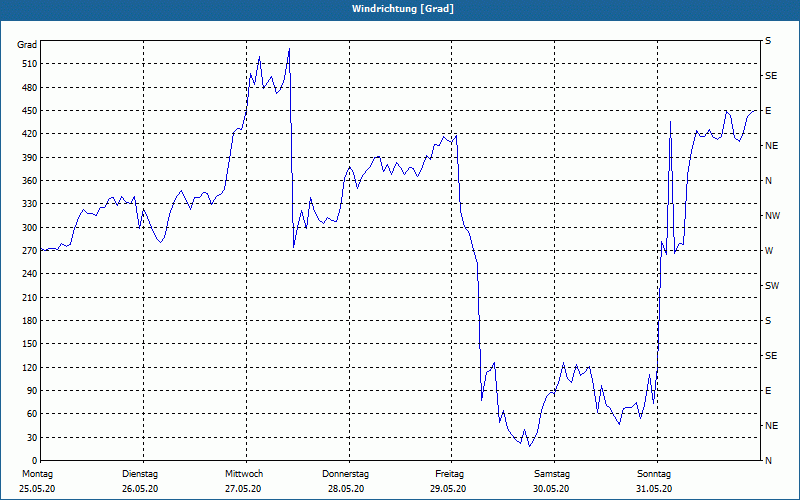Select the y-axis value 480
800x500 pixels.
click(31, 87)
